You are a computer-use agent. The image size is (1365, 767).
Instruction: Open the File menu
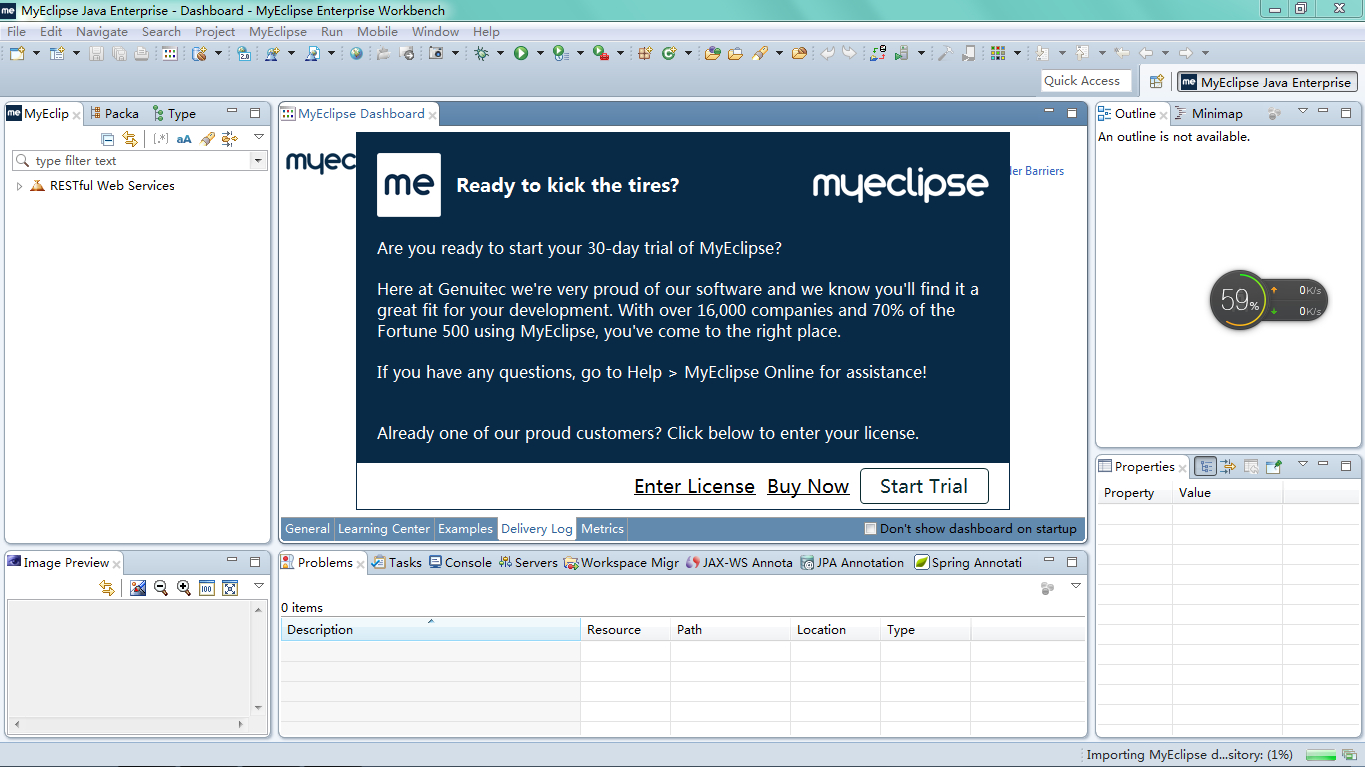point(16,32)
